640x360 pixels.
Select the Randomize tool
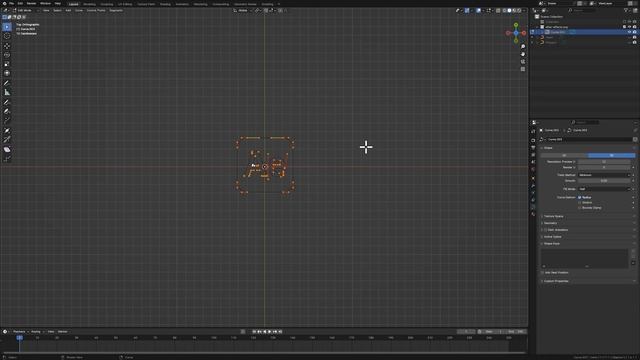(7, 158)
